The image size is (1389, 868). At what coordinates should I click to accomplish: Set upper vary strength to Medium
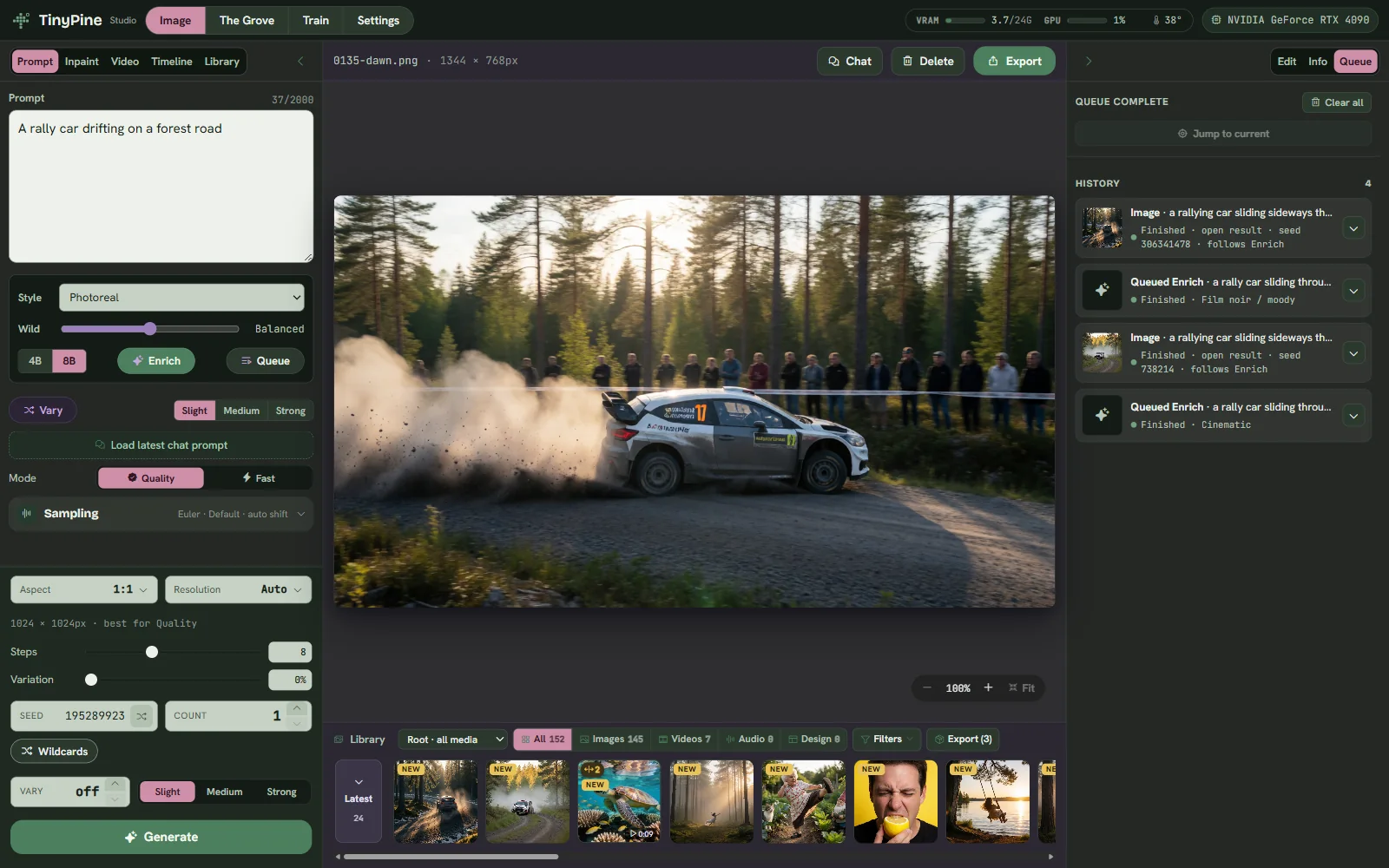241,411
